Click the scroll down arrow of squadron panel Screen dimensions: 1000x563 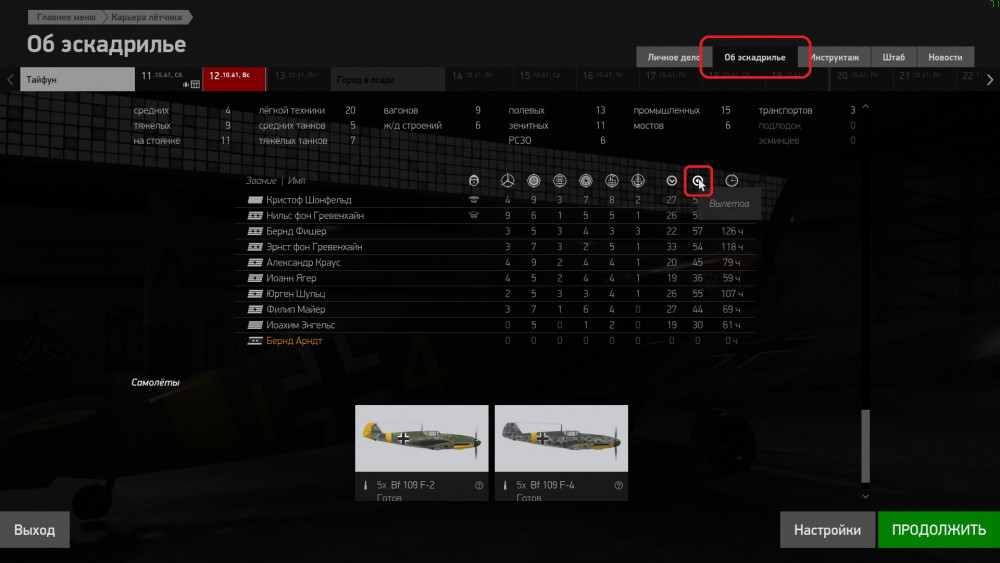click(865, 496)
